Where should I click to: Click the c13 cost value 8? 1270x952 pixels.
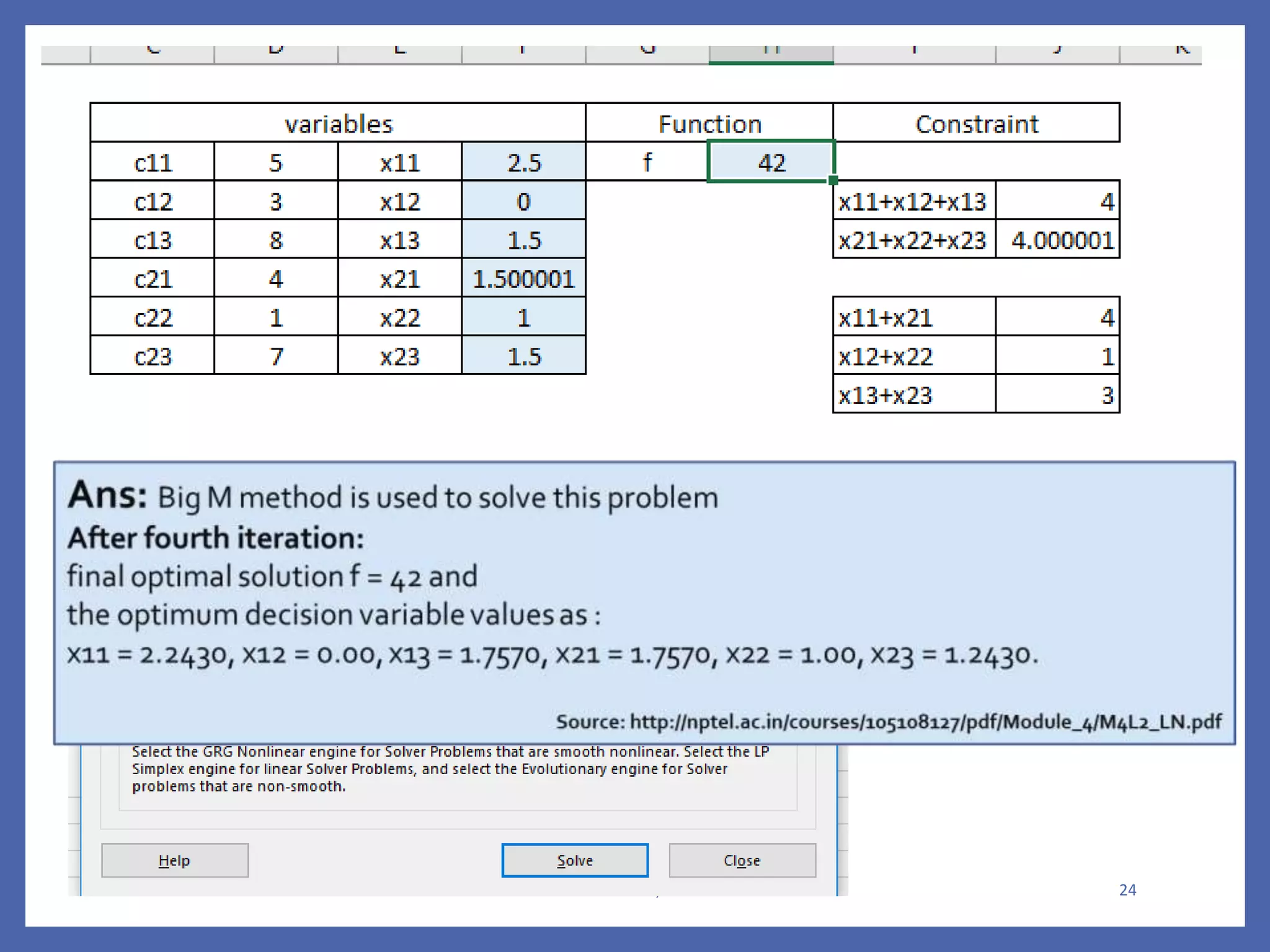(x=276, y=240)
